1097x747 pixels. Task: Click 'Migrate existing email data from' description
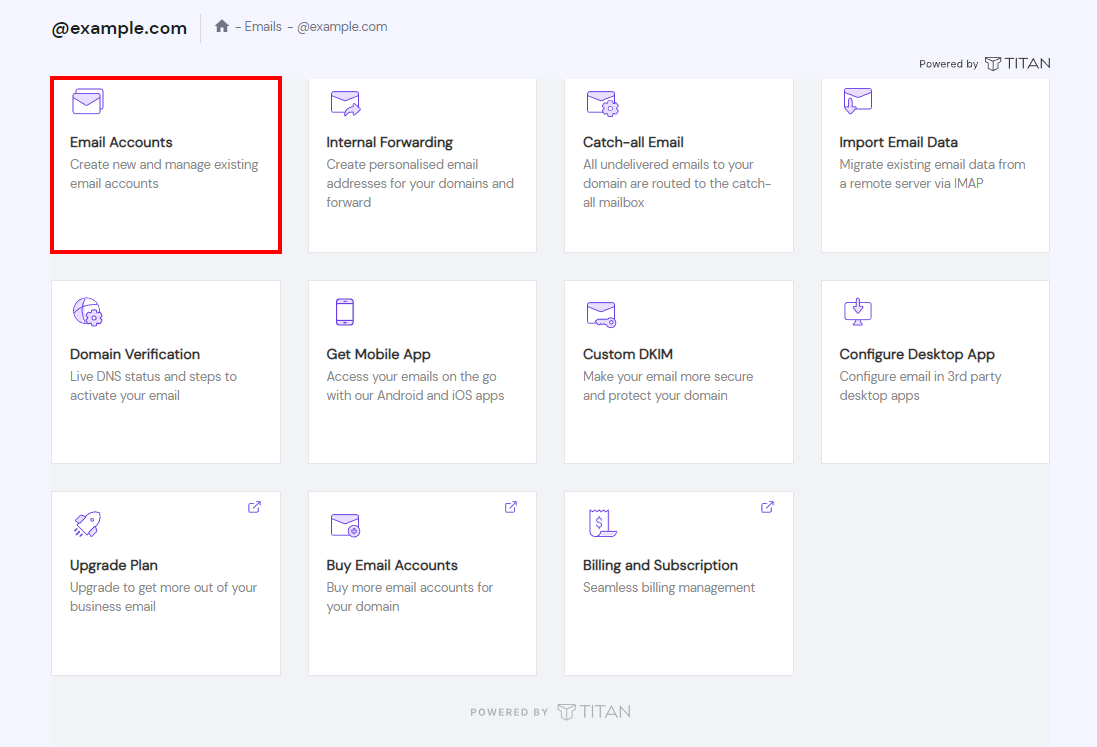click(933, 173)
